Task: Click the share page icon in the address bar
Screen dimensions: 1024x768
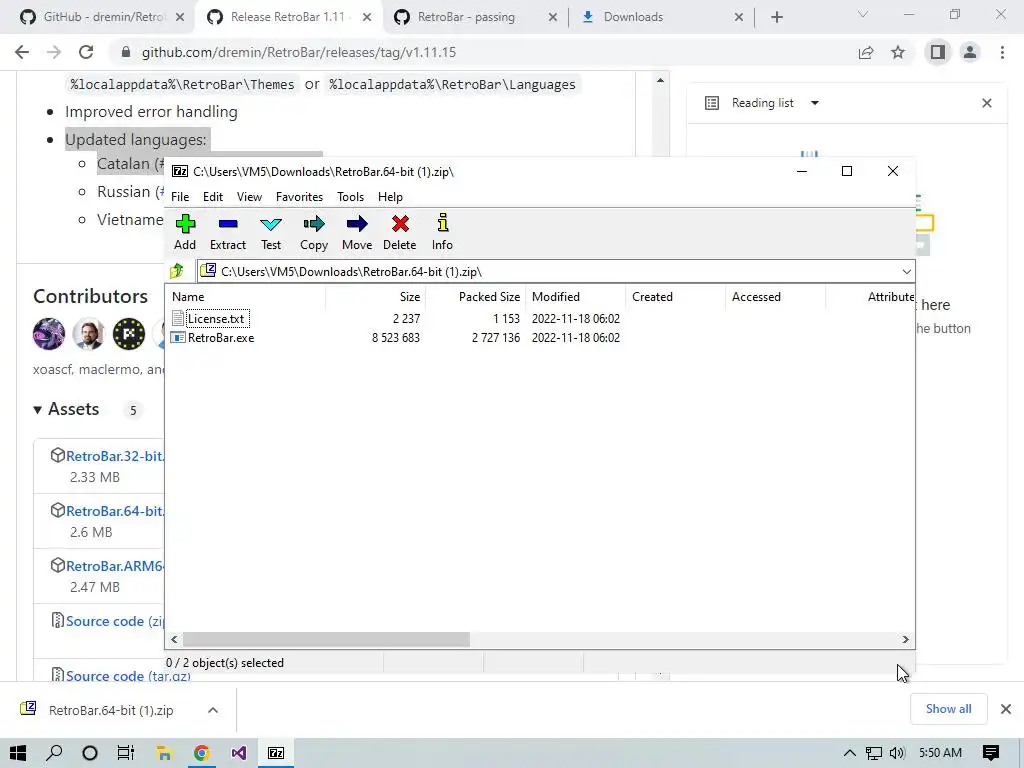Action: pos(866,52)
